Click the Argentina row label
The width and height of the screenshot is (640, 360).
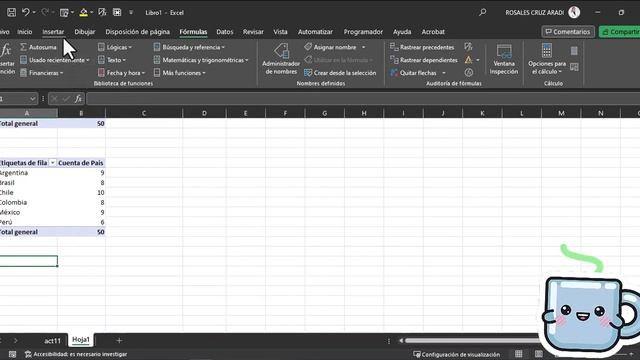[29, 173]
